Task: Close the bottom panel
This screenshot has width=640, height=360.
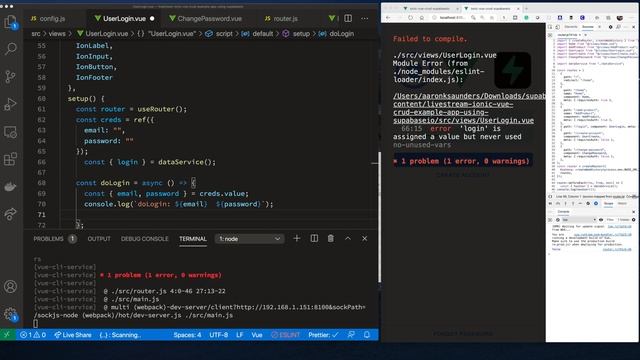Action: [x=364, y=238]
